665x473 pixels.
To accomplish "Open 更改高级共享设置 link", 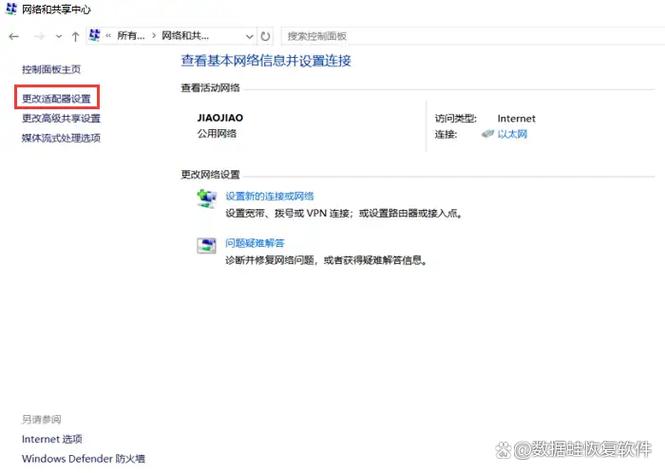I will (x=61, y=118).
